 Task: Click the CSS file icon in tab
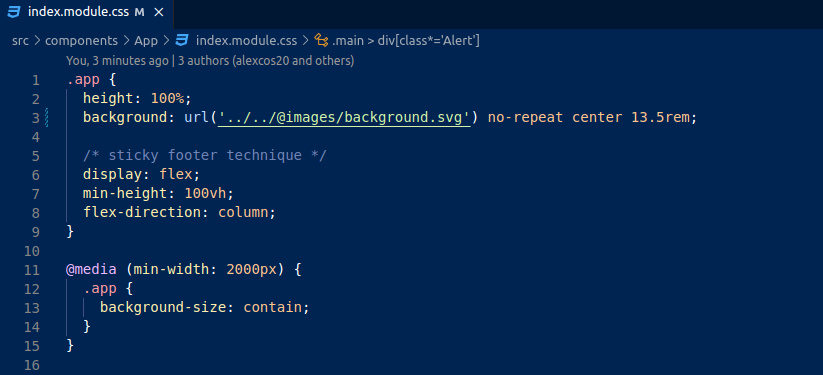point(14,12)
